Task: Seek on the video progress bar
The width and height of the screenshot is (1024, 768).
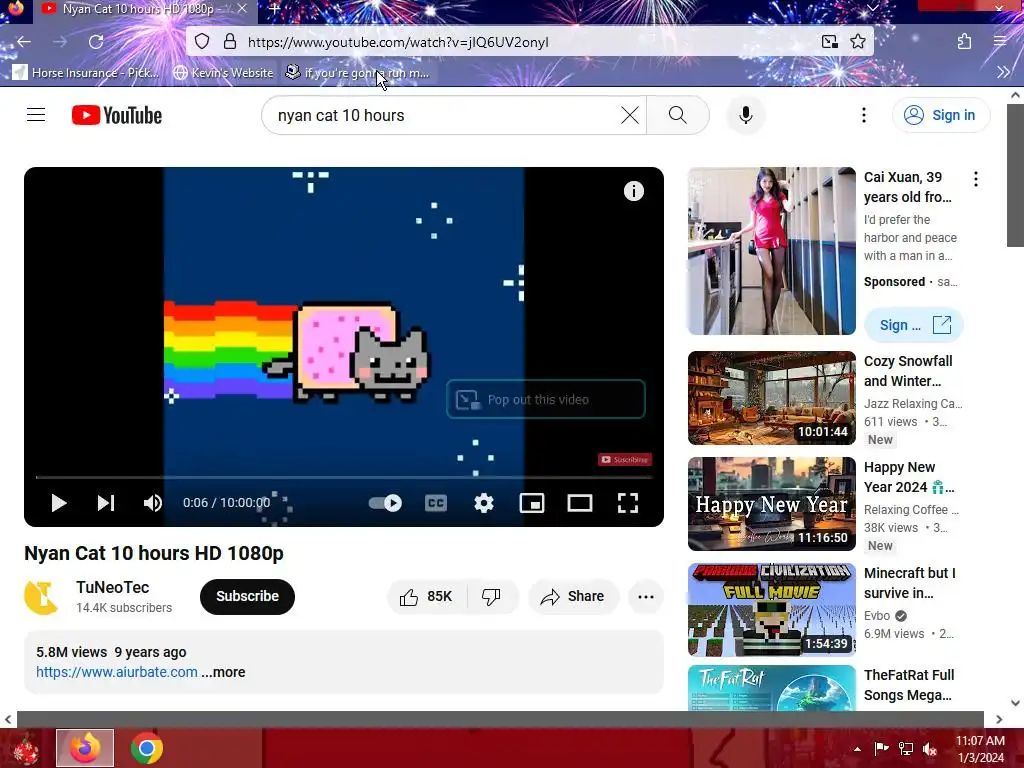Action: click(344, 477)
